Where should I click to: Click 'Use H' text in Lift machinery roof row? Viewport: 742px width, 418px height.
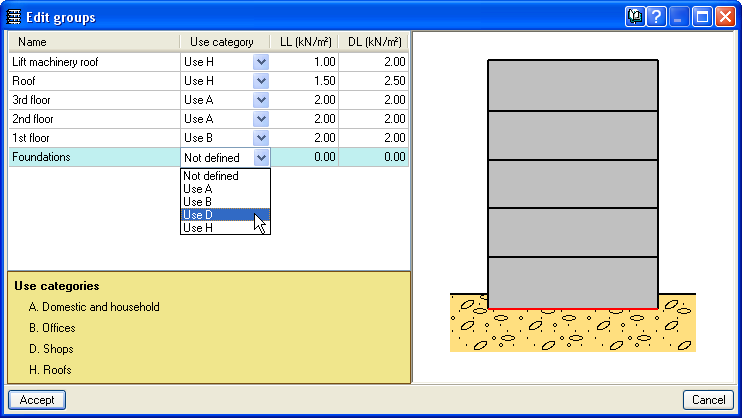coord(199,62)
